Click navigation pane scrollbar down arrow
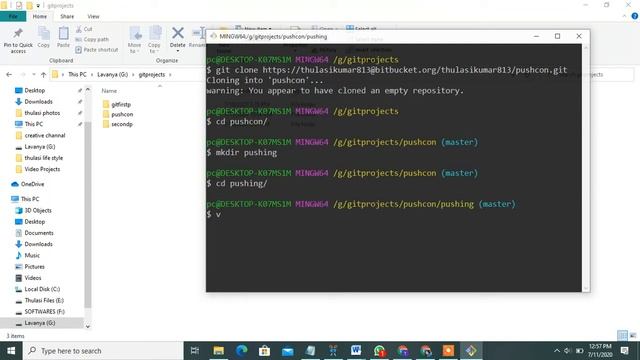Viewport: 640px width, 360px height. tap(88, 326)
